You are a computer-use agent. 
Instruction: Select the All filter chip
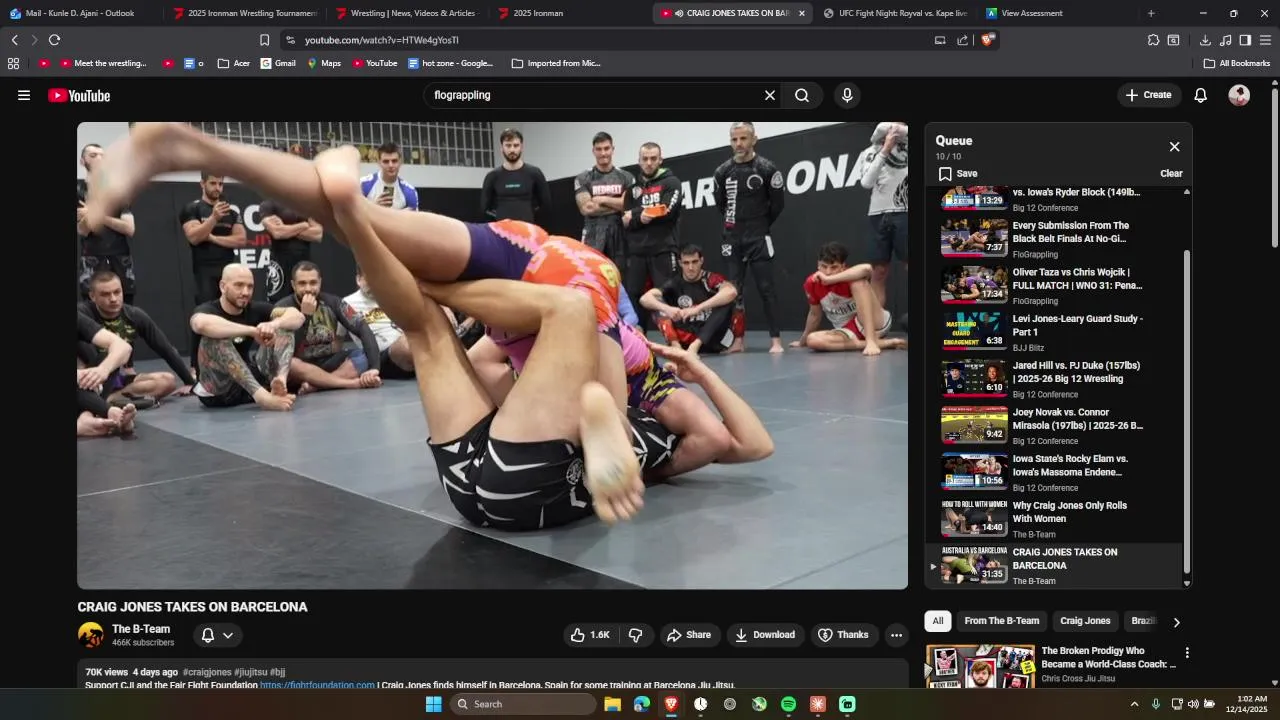click(x=938, y=621)
